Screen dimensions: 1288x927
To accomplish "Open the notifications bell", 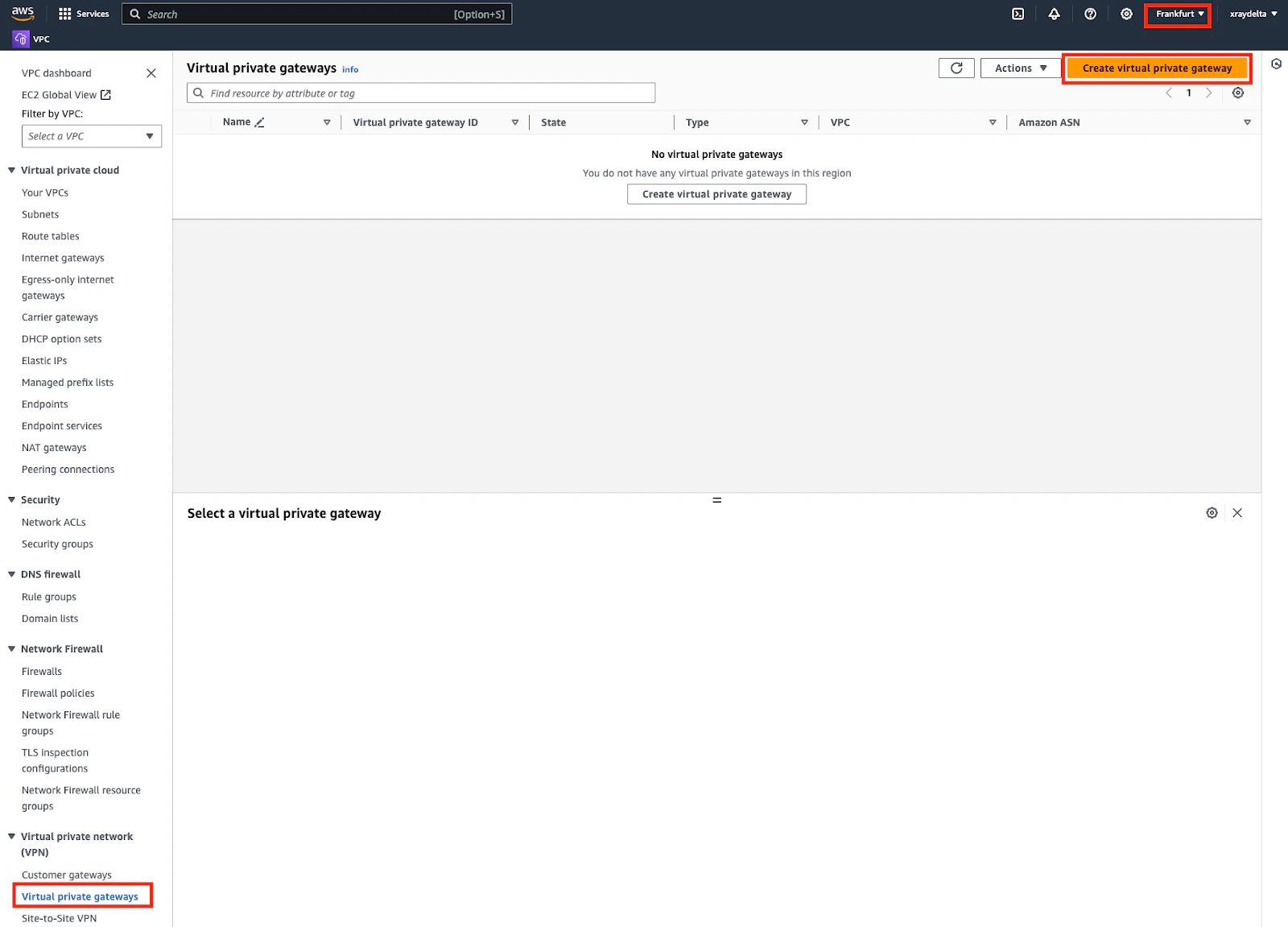I will coord(1054,14).
